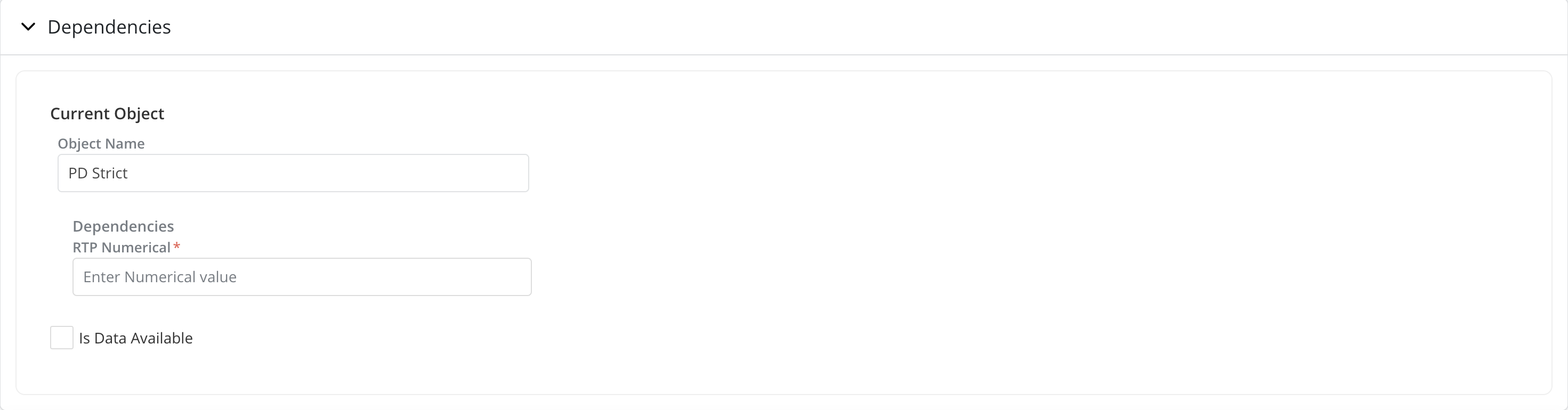
Task: Click right end of Object Name box
Action: coord(511,173)
